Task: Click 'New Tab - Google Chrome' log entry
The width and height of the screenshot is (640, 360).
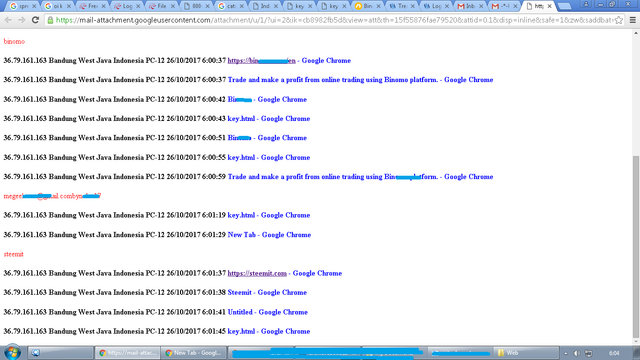Action: (x=269, y=235)
